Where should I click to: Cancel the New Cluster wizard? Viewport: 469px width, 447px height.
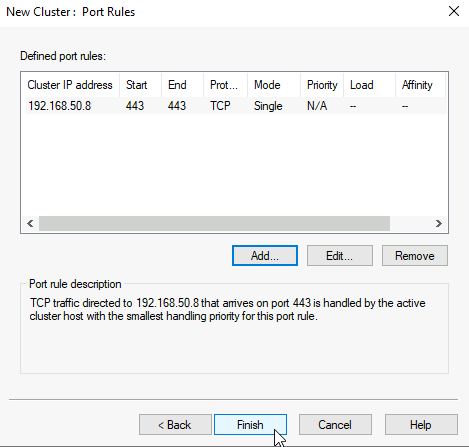click(335, 425)
